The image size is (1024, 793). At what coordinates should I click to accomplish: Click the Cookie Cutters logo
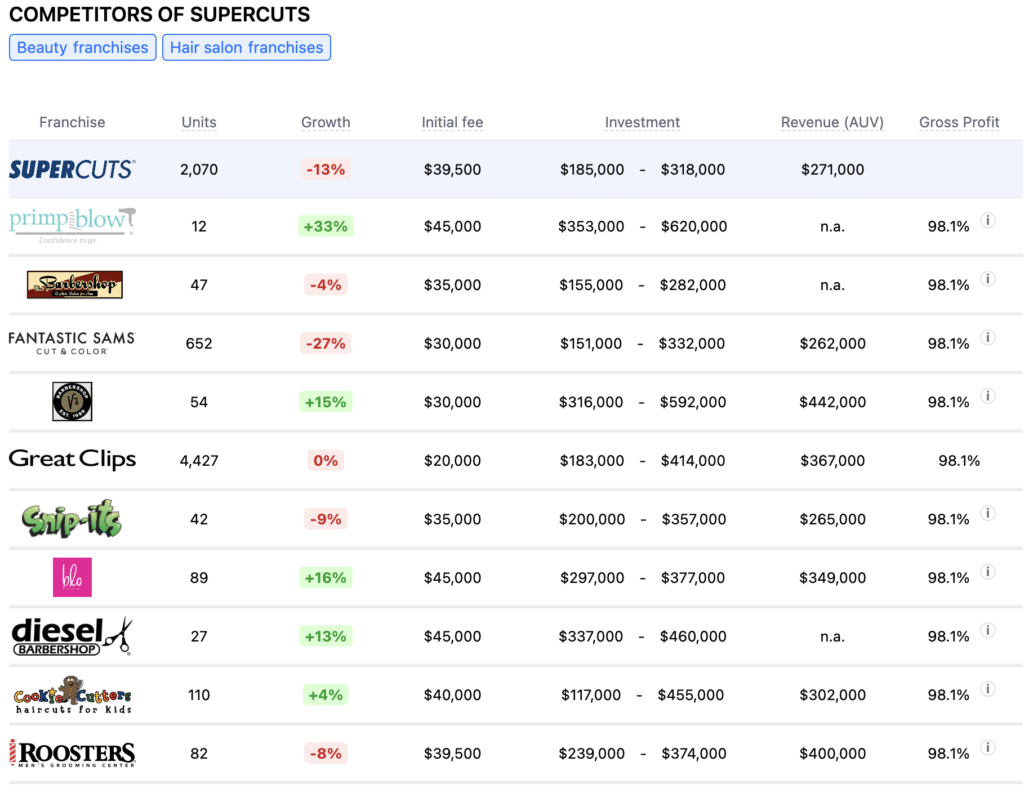(72, 694)
